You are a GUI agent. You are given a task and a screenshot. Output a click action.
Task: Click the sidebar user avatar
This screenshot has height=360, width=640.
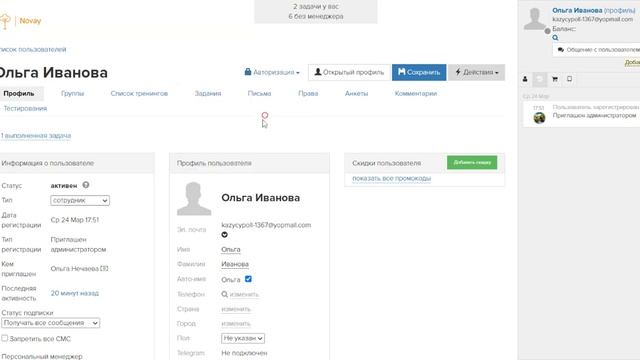click(535, 19)
